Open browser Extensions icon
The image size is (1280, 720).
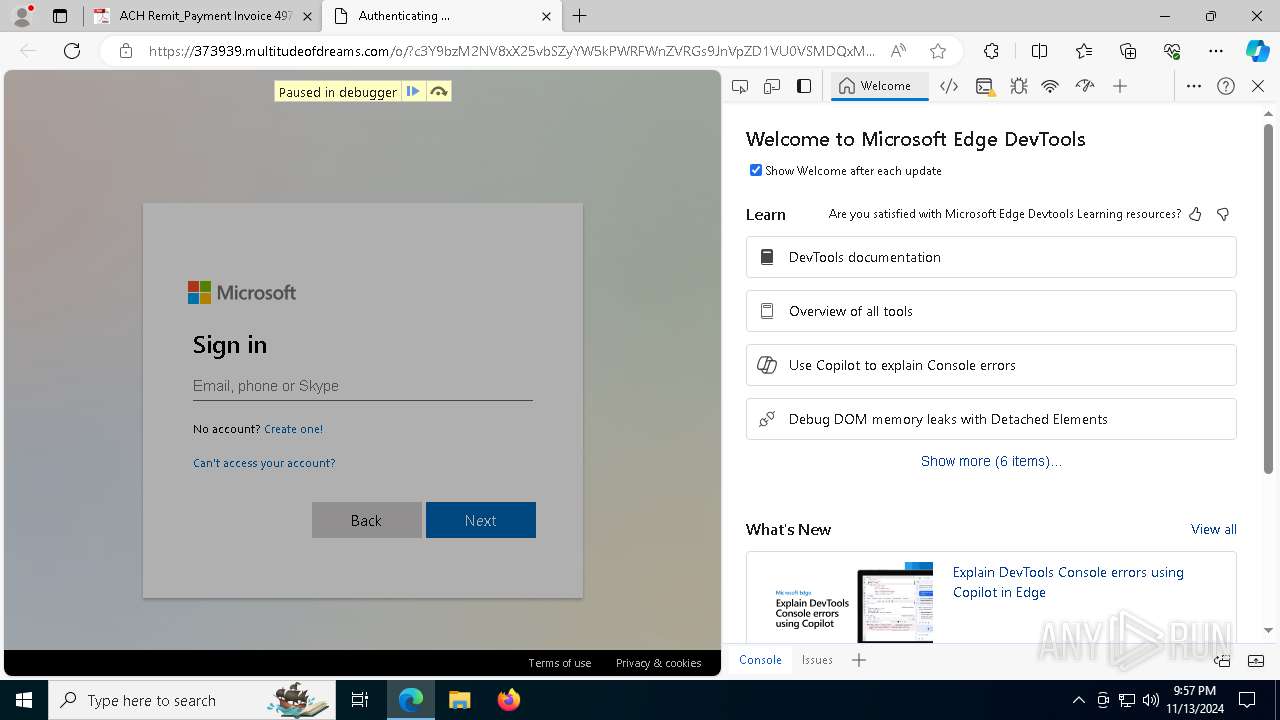[x=991, y=51]
